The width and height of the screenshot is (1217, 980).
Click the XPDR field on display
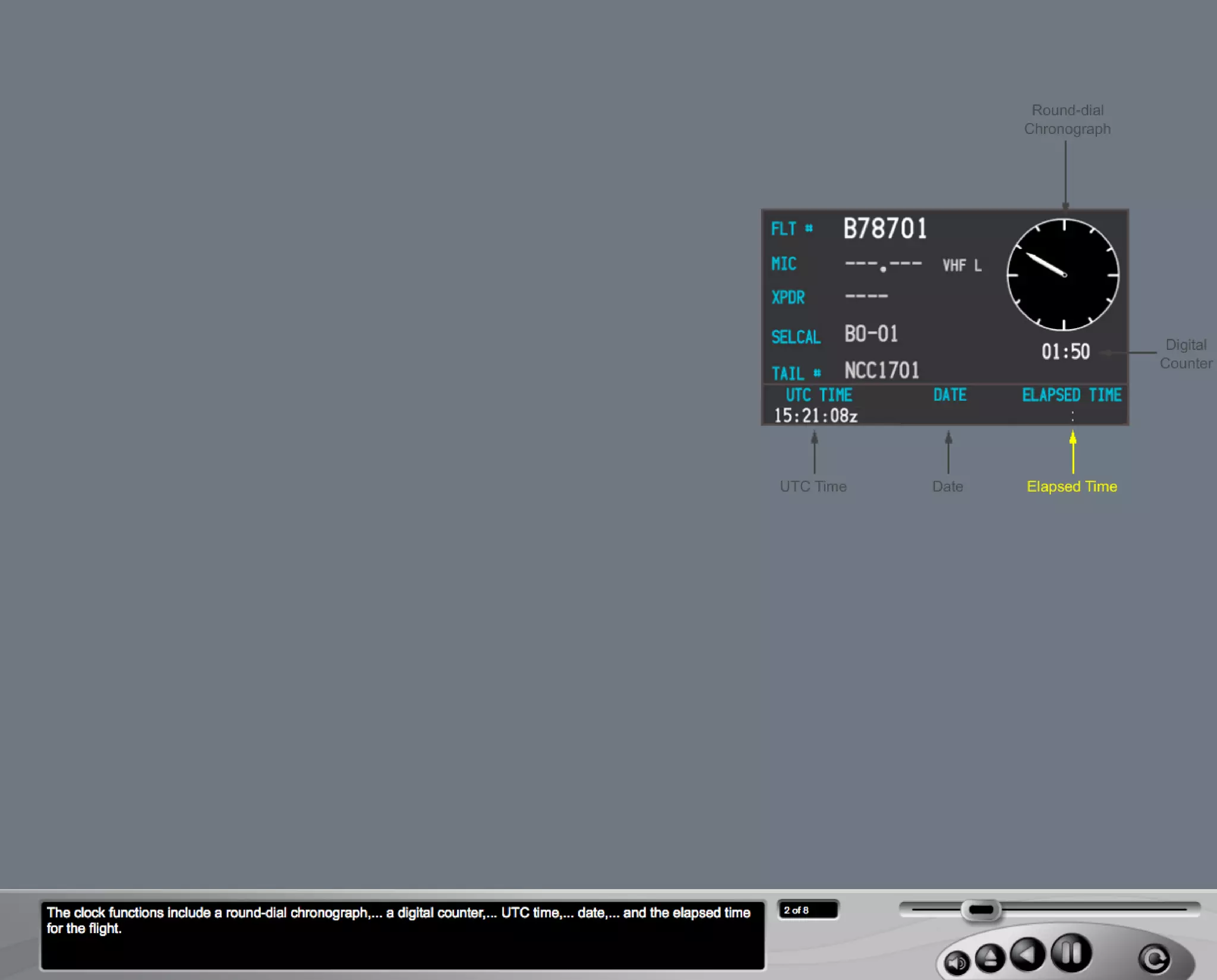(x=788, y=297)
